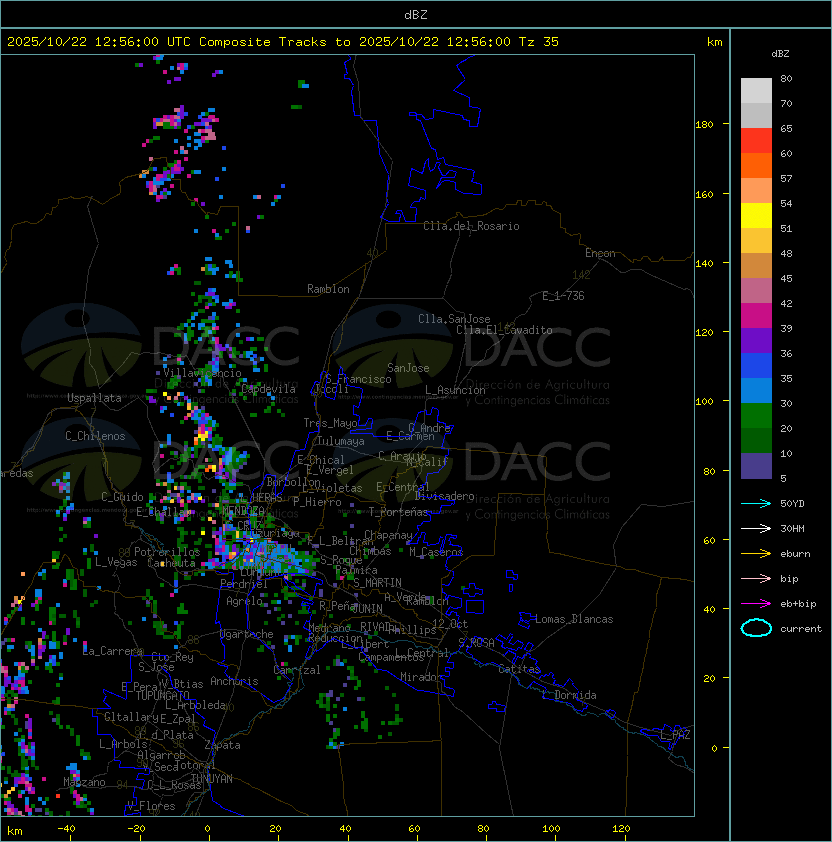Click the 'Lomas_Blancas' place label
This screenshot has width=832, height=842.
point(574,619)
